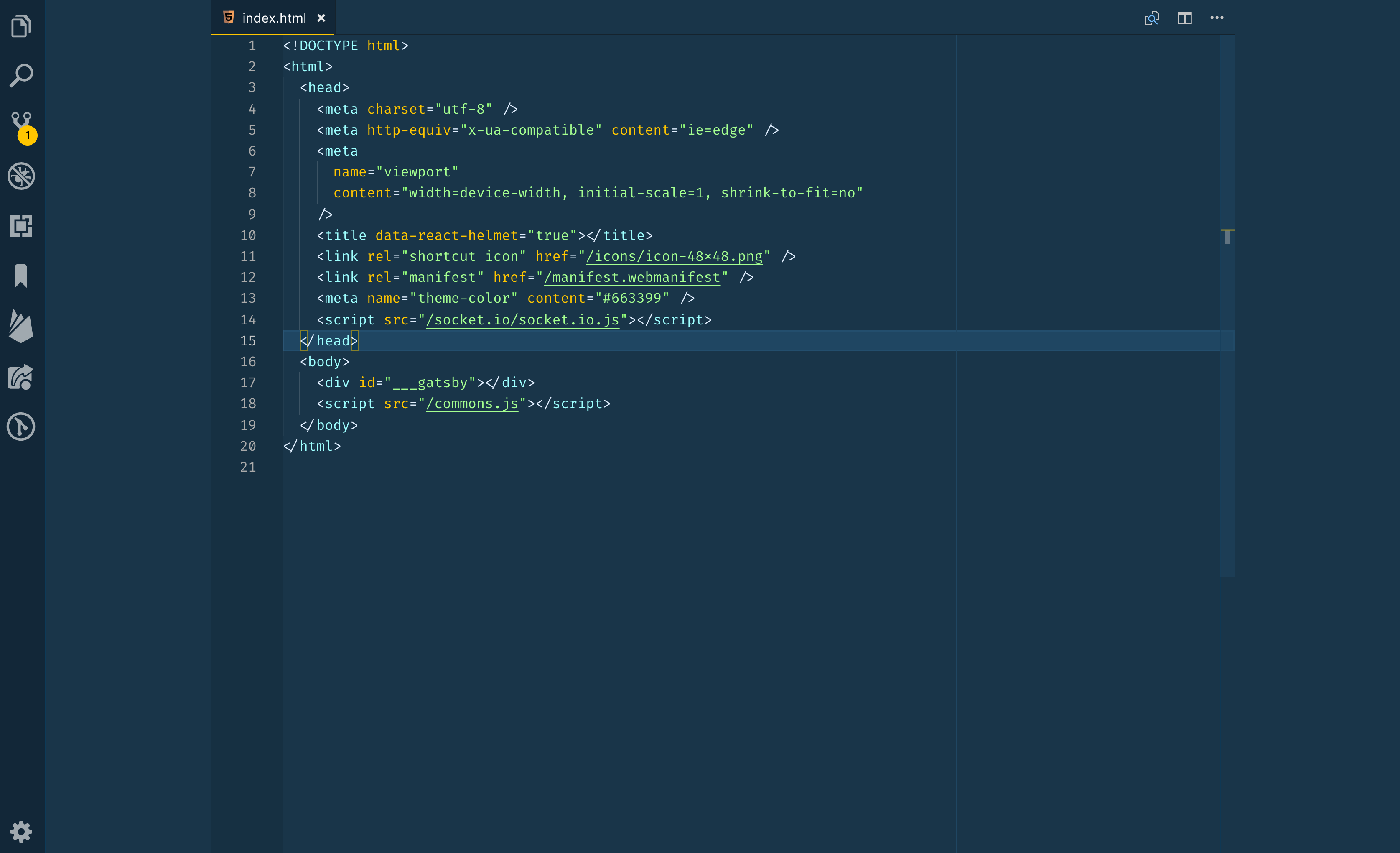Click the rel="manifest" attribute

(425, 278)
